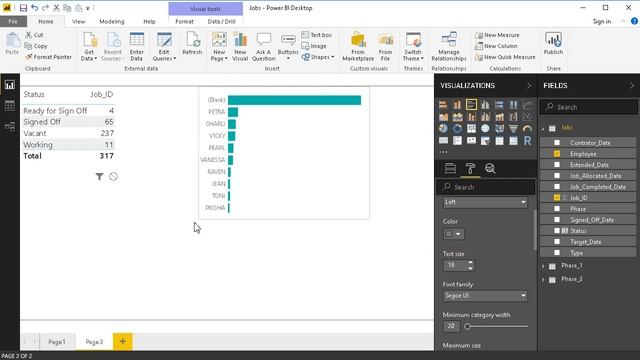640x360 pixels.
Task: Select the highlighted clustered bar chart visualization
Action: click(471, 105)
